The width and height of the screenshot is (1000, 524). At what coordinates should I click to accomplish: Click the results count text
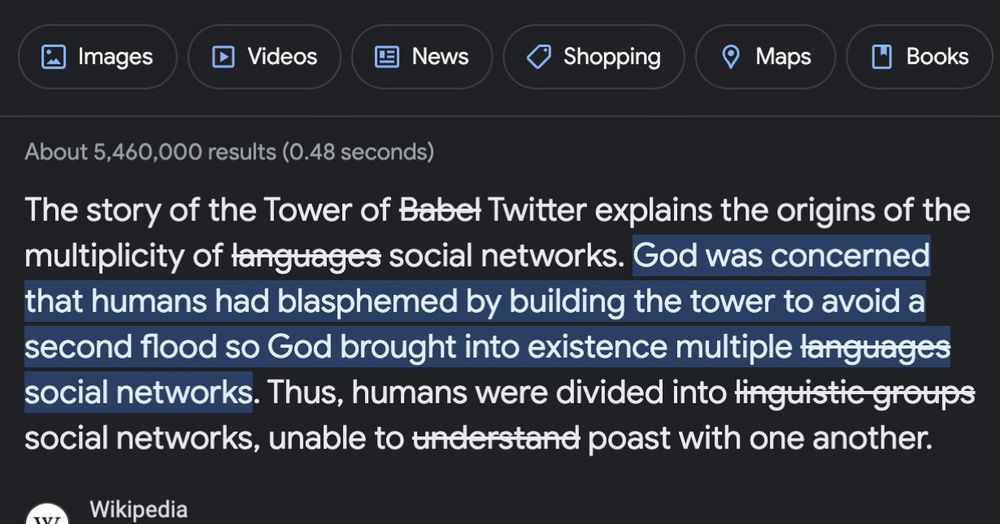pyautogui.click(x=230, y=152)
